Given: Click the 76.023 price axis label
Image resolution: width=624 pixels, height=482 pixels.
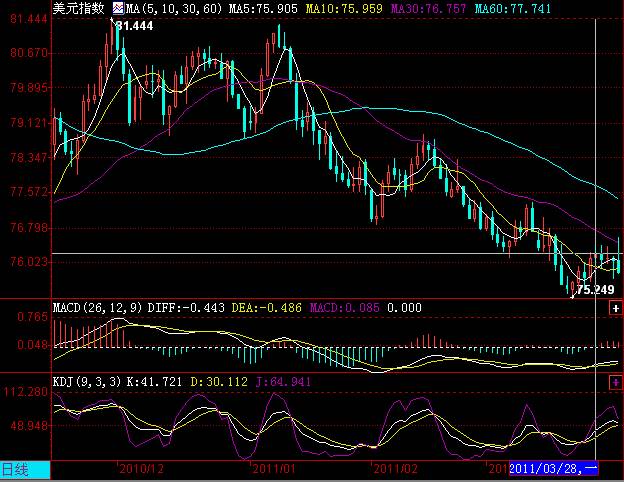Looking at the screenshot, I should coord(29,262).
